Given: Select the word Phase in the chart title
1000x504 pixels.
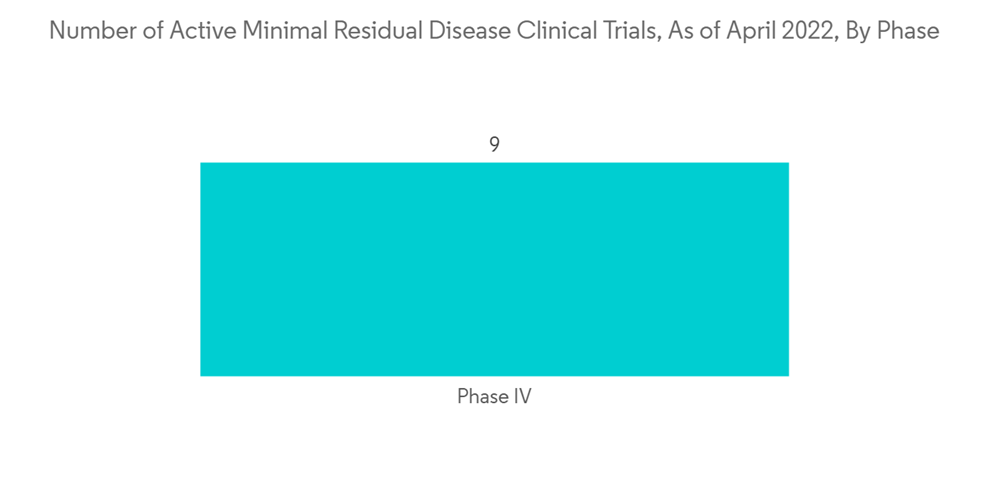Looking at the screenshot, I should [x=908, y=31].
